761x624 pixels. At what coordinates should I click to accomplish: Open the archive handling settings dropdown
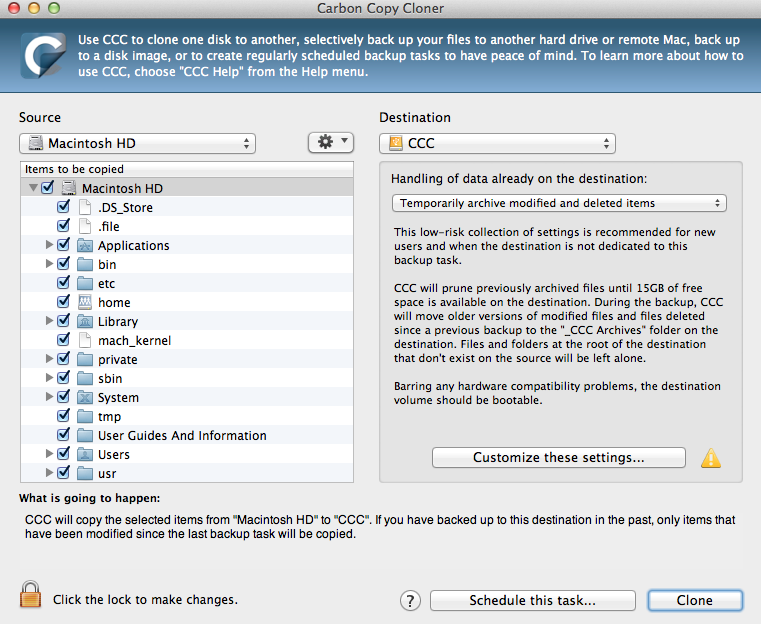coord(559,203)
